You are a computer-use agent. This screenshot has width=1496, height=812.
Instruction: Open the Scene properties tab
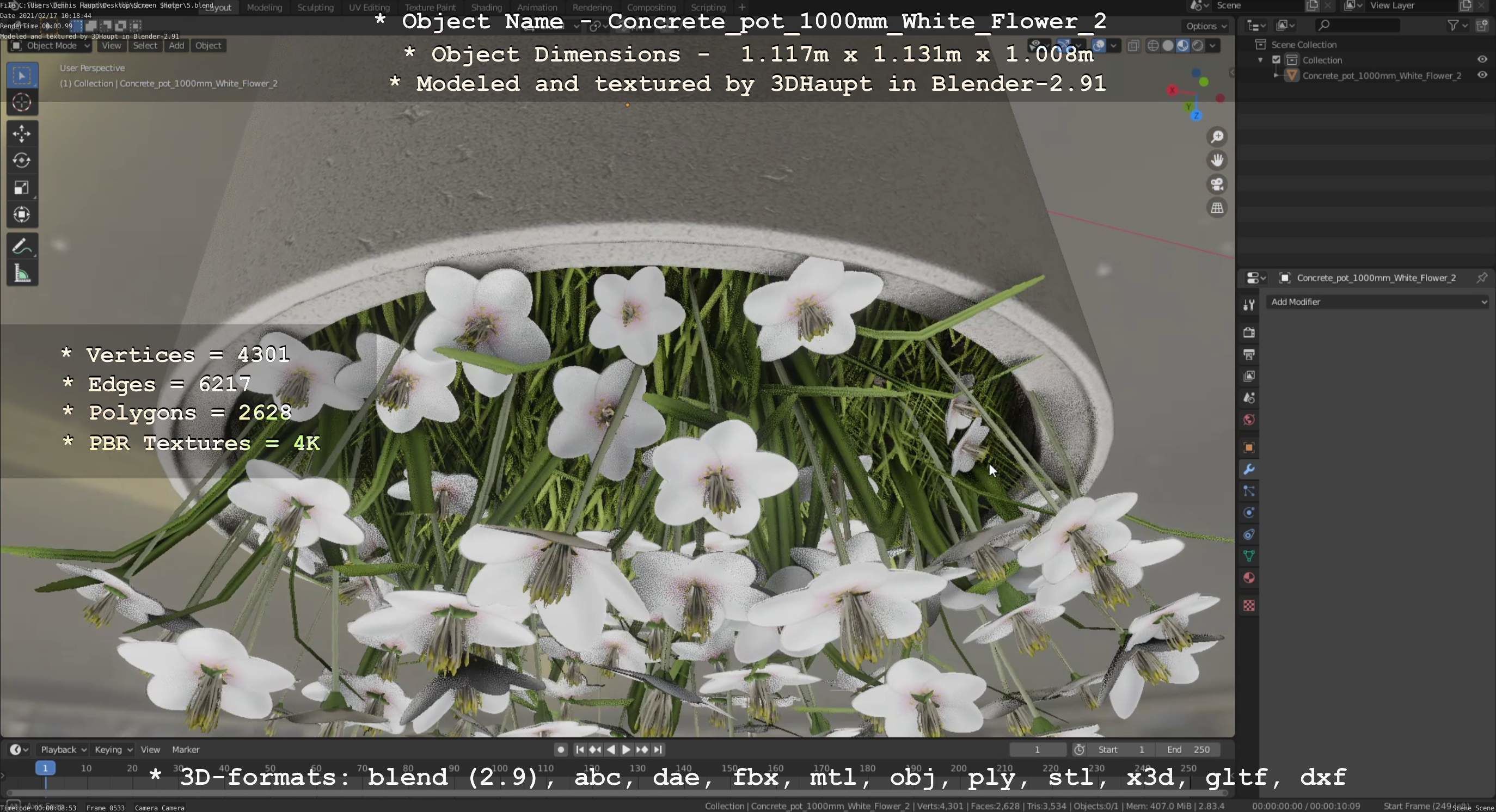(x=1249, y=398)
